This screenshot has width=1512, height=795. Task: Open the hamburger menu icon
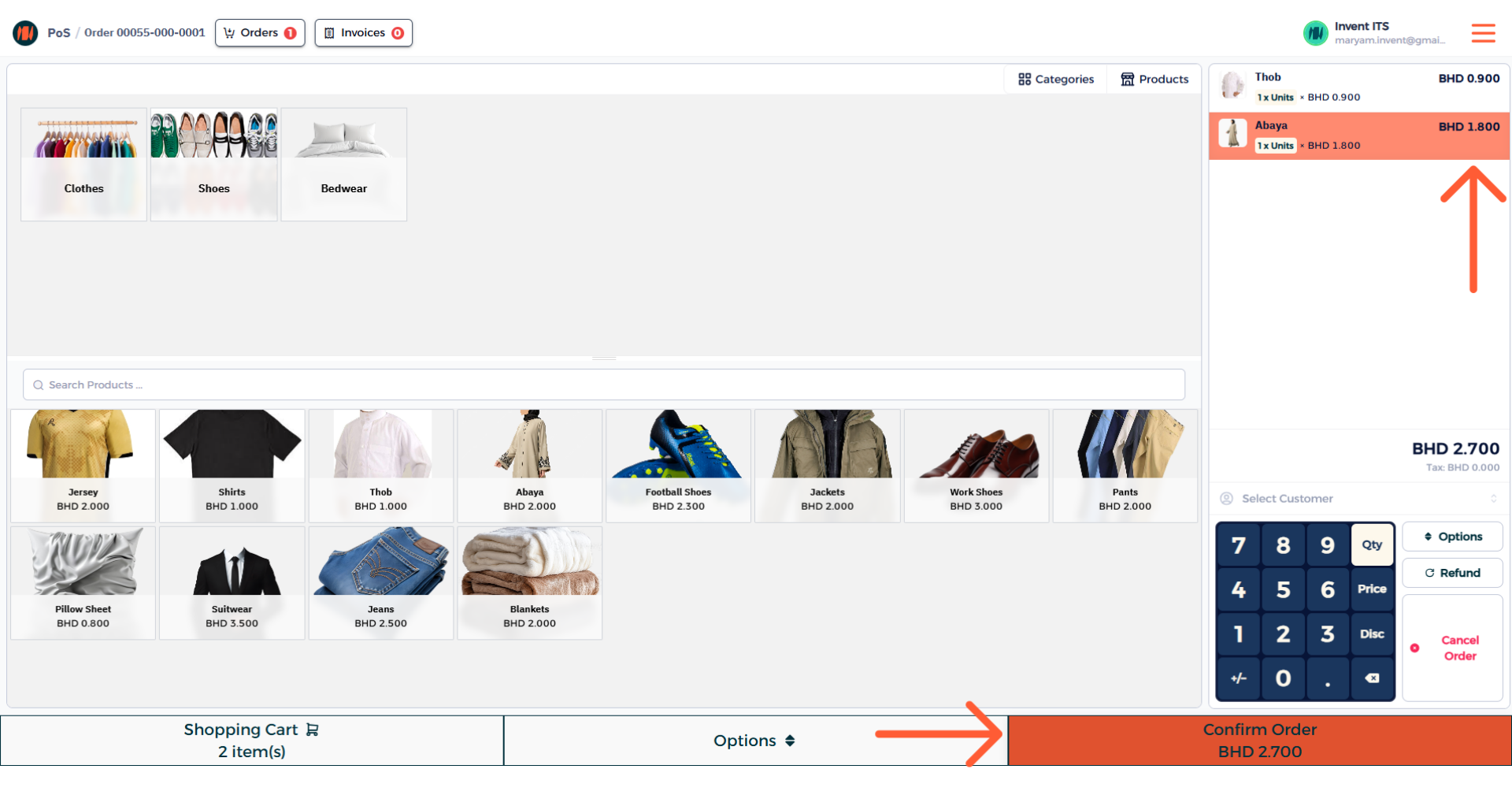(1483, 33)
